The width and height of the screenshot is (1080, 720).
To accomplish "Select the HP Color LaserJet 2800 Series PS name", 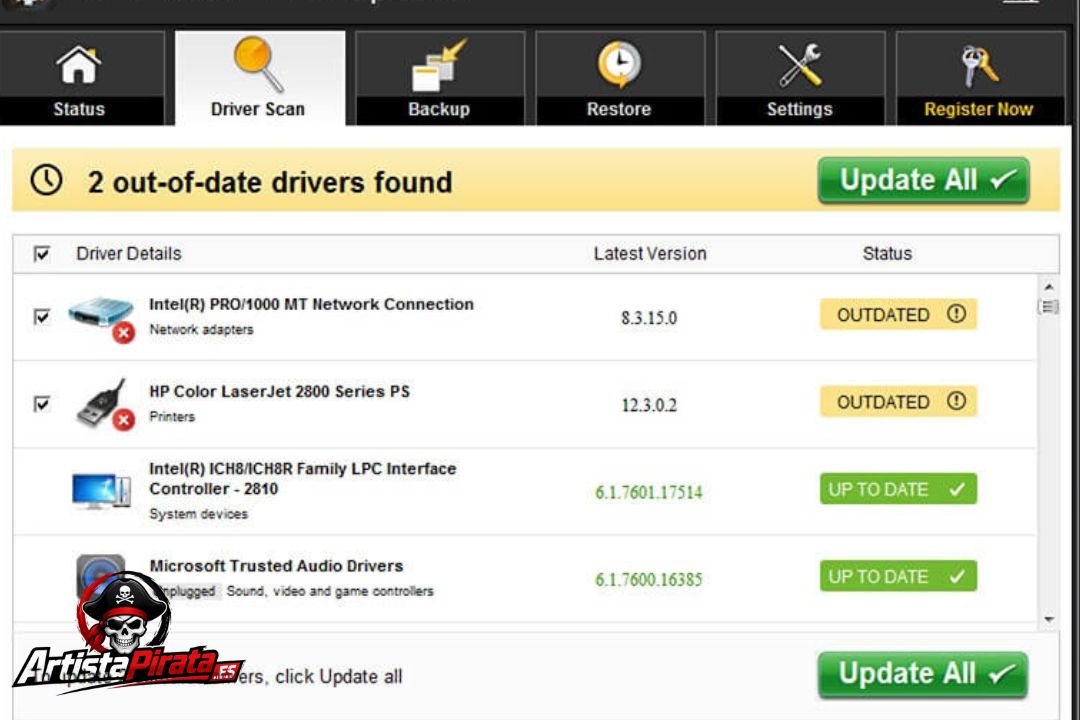I will coord(280,391).
